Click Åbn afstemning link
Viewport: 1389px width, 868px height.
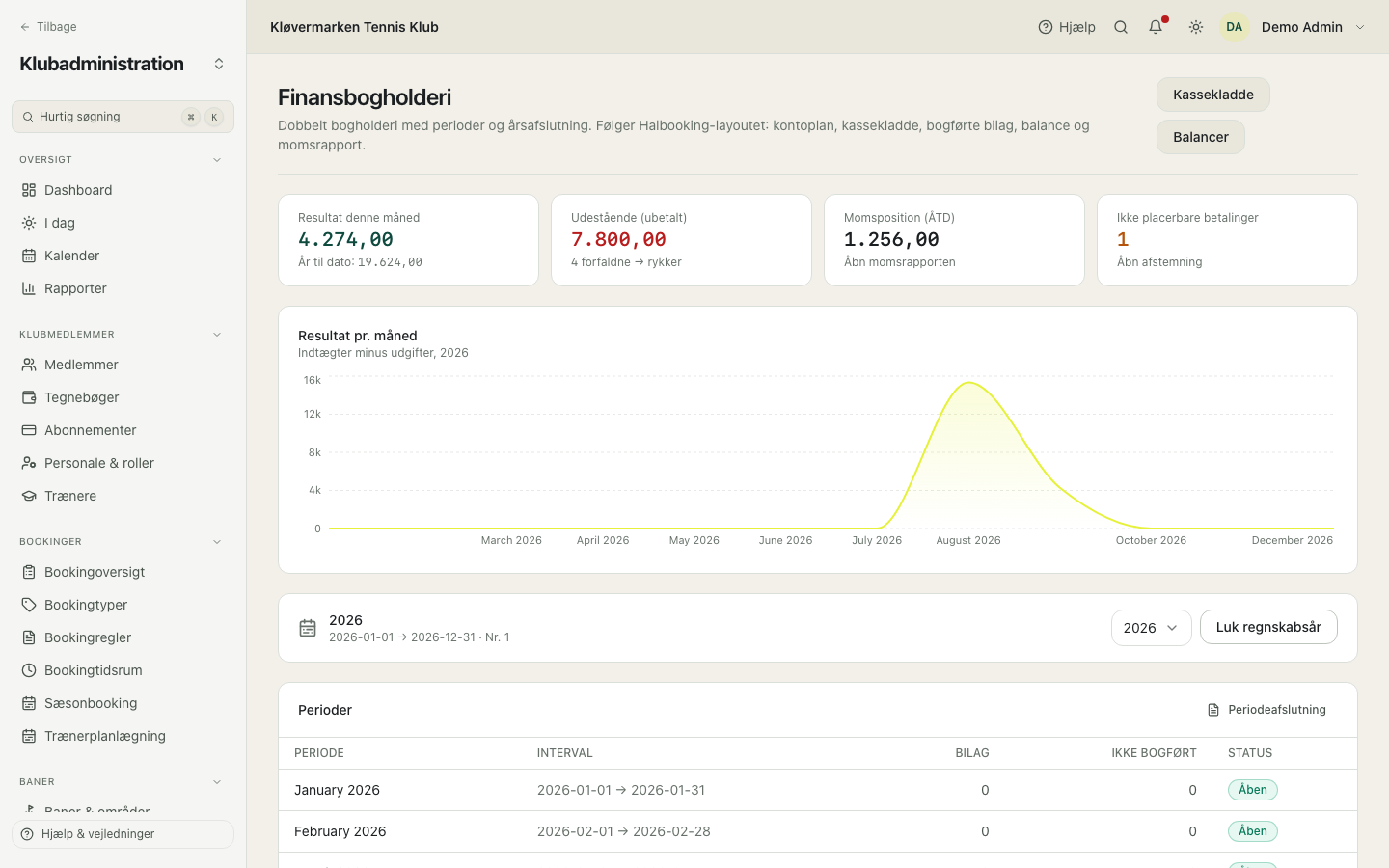pyautogui.click(x=1159, y=262)
